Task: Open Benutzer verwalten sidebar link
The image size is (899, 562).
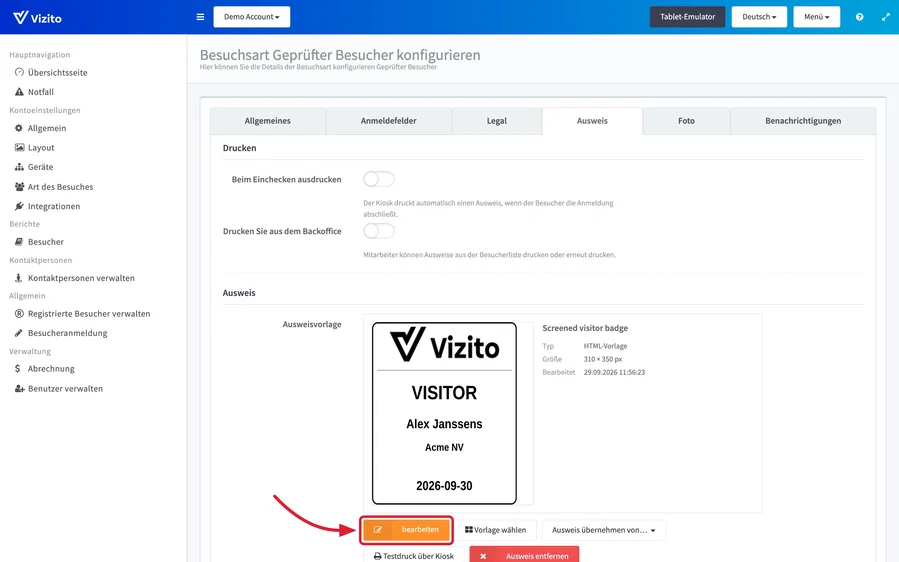Action: point(65,388)
